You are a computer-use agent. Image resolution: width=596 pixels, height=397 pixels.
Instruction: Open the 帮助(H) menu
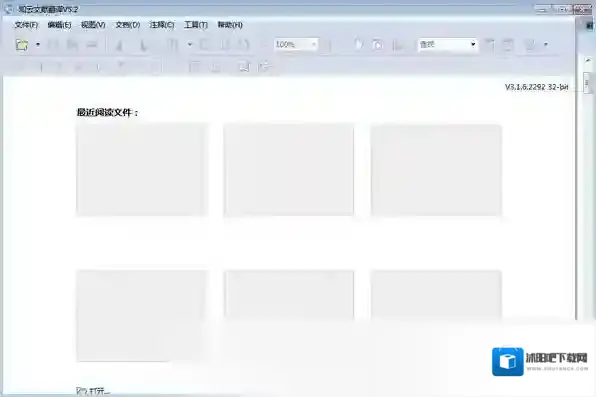point(230,25)
